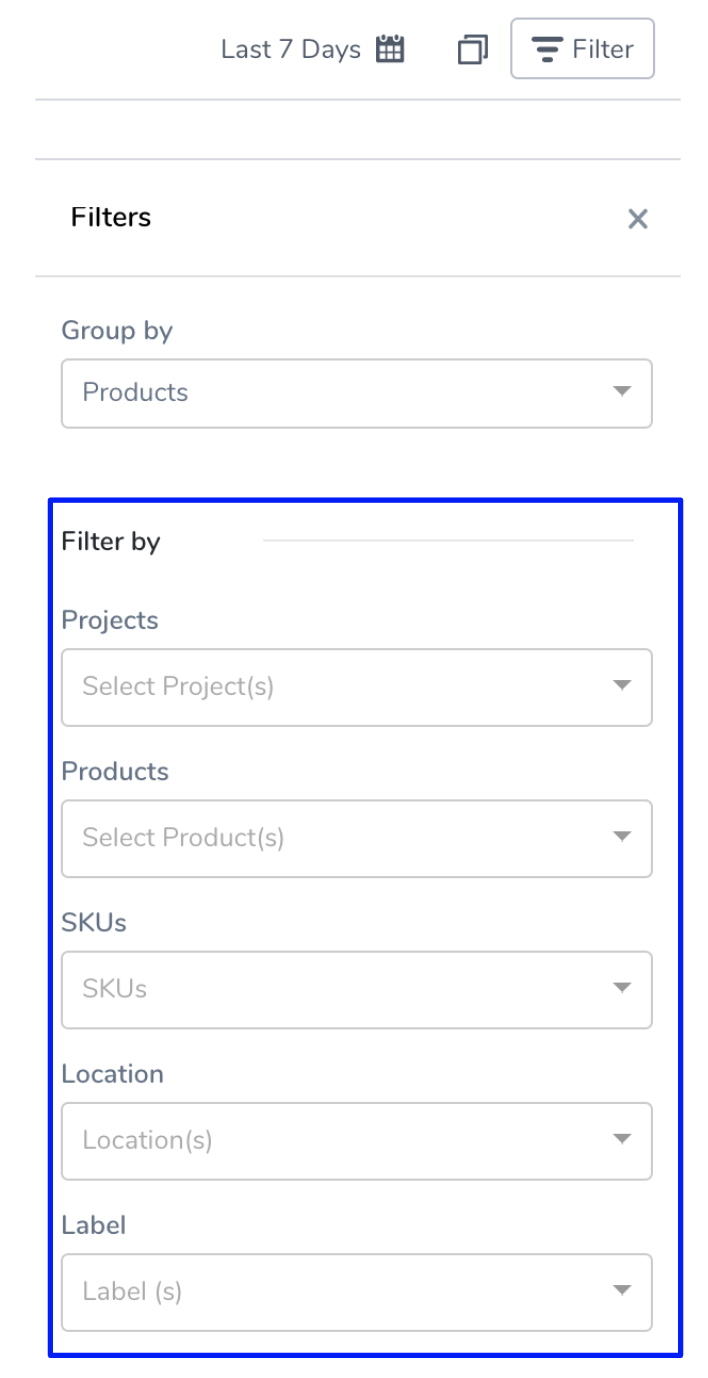Open the Group by Products dropdown

click(357, 393)
